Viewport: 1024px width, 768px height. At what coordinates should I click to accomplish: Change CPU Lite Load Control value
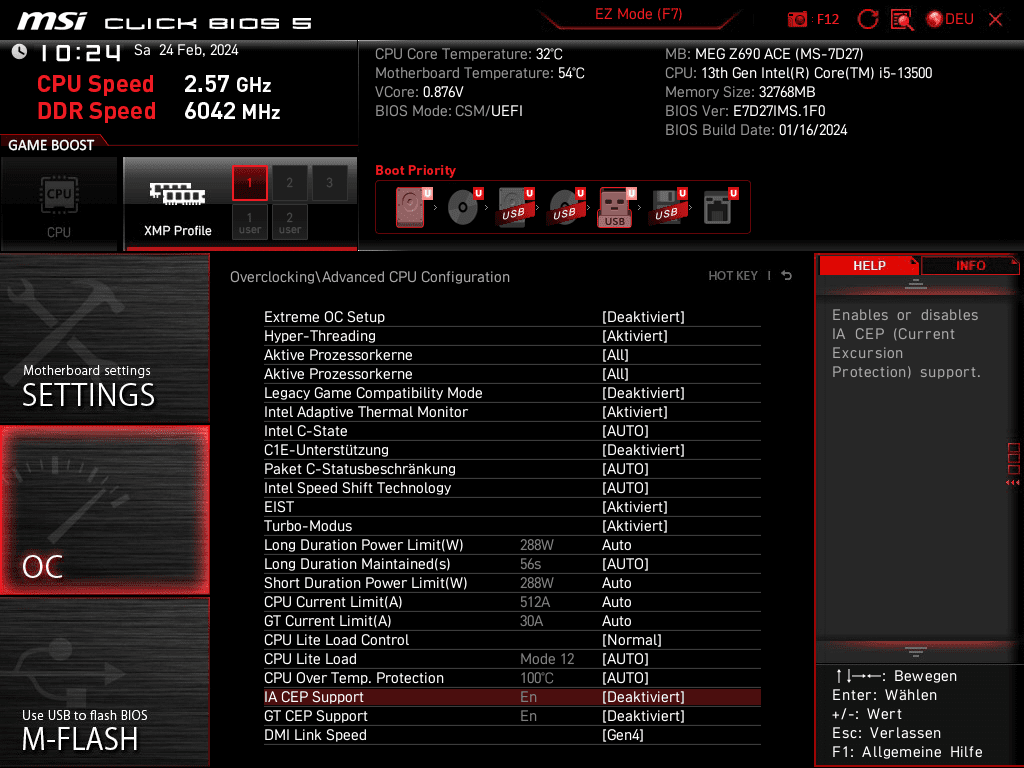click(x=632, y=639)
